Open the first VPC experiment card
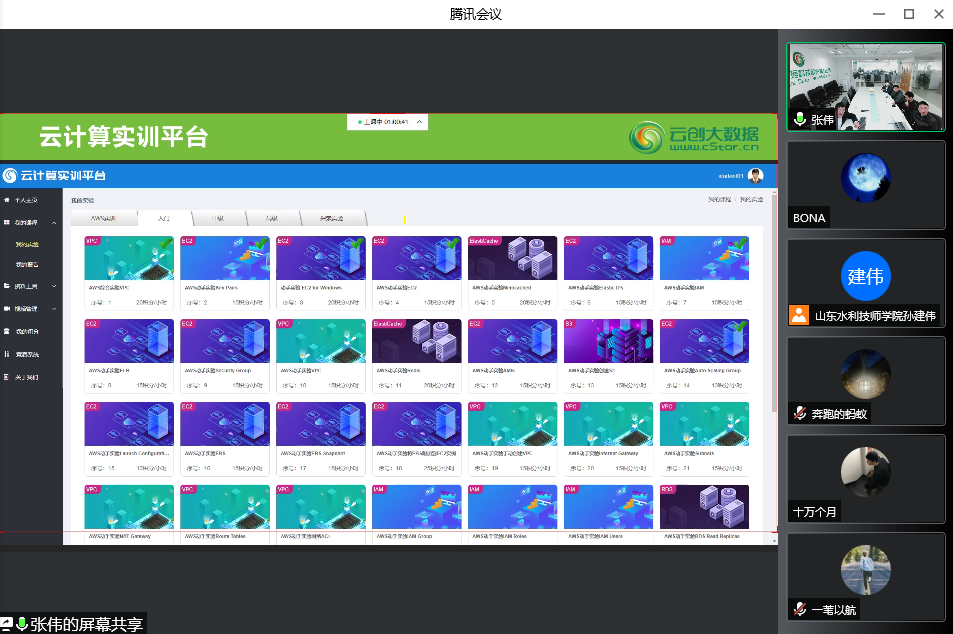Screen dimensions: 953x634 click(129, 259)
